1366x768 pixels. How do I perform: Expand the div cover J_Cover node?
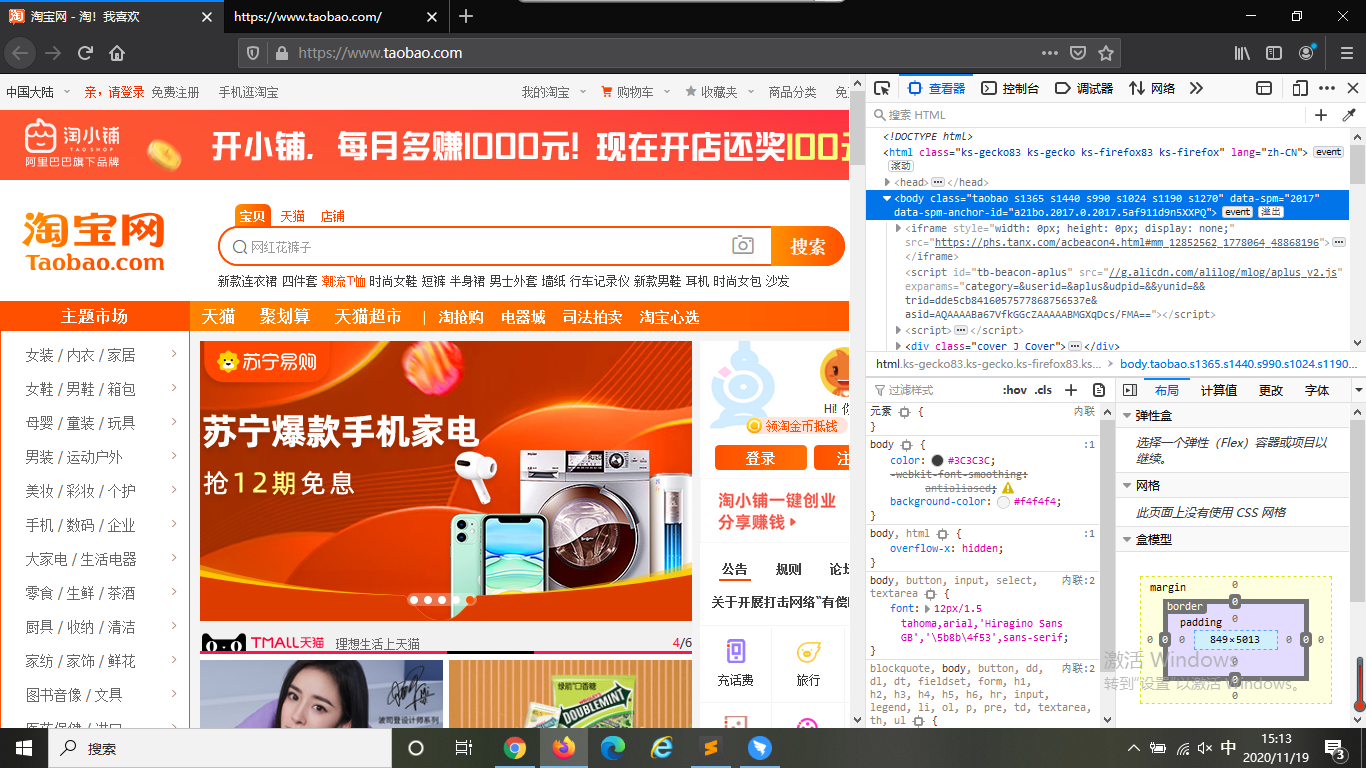click(899, 346)
